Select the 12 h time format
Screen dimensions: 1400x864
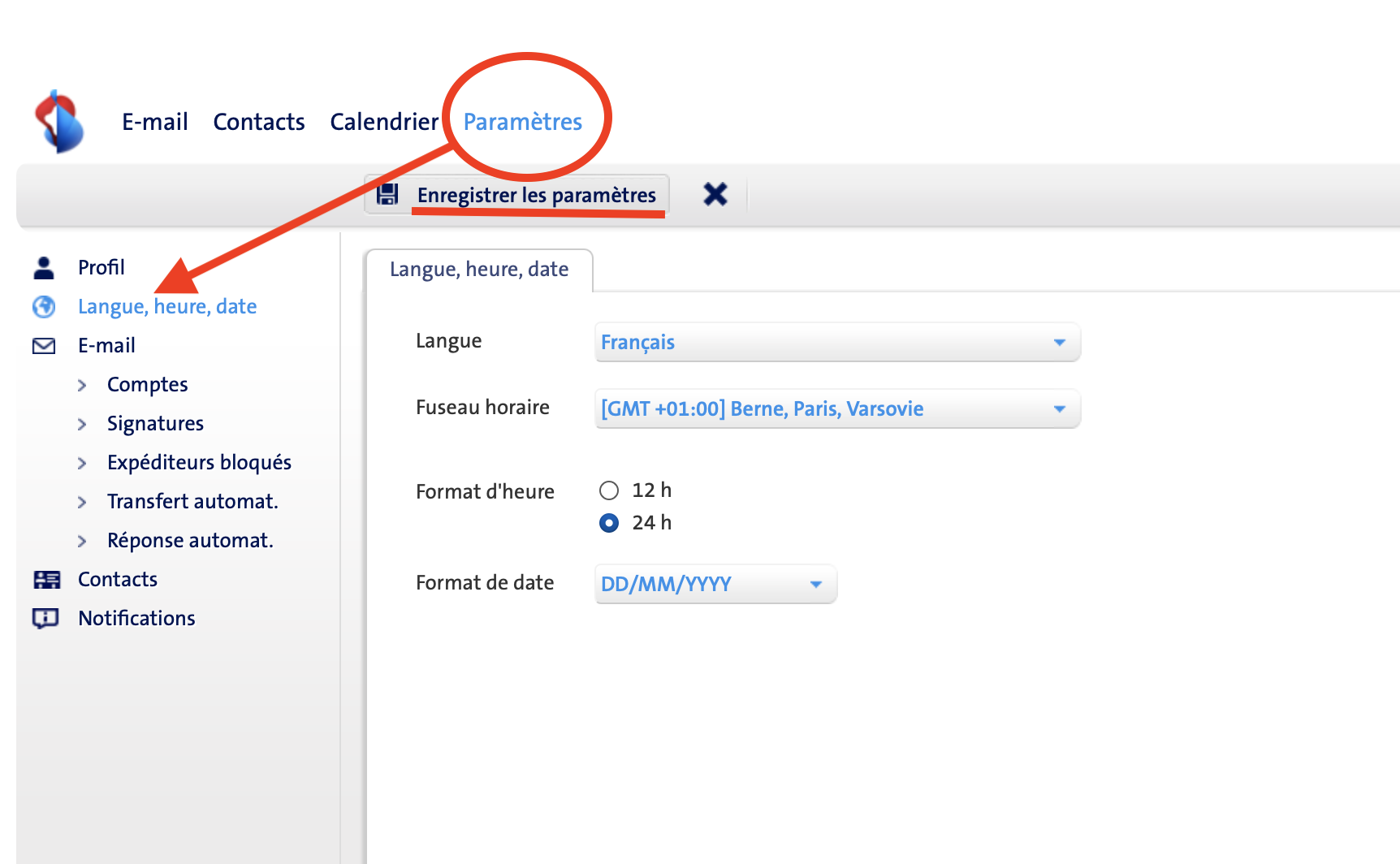(609, 490)
